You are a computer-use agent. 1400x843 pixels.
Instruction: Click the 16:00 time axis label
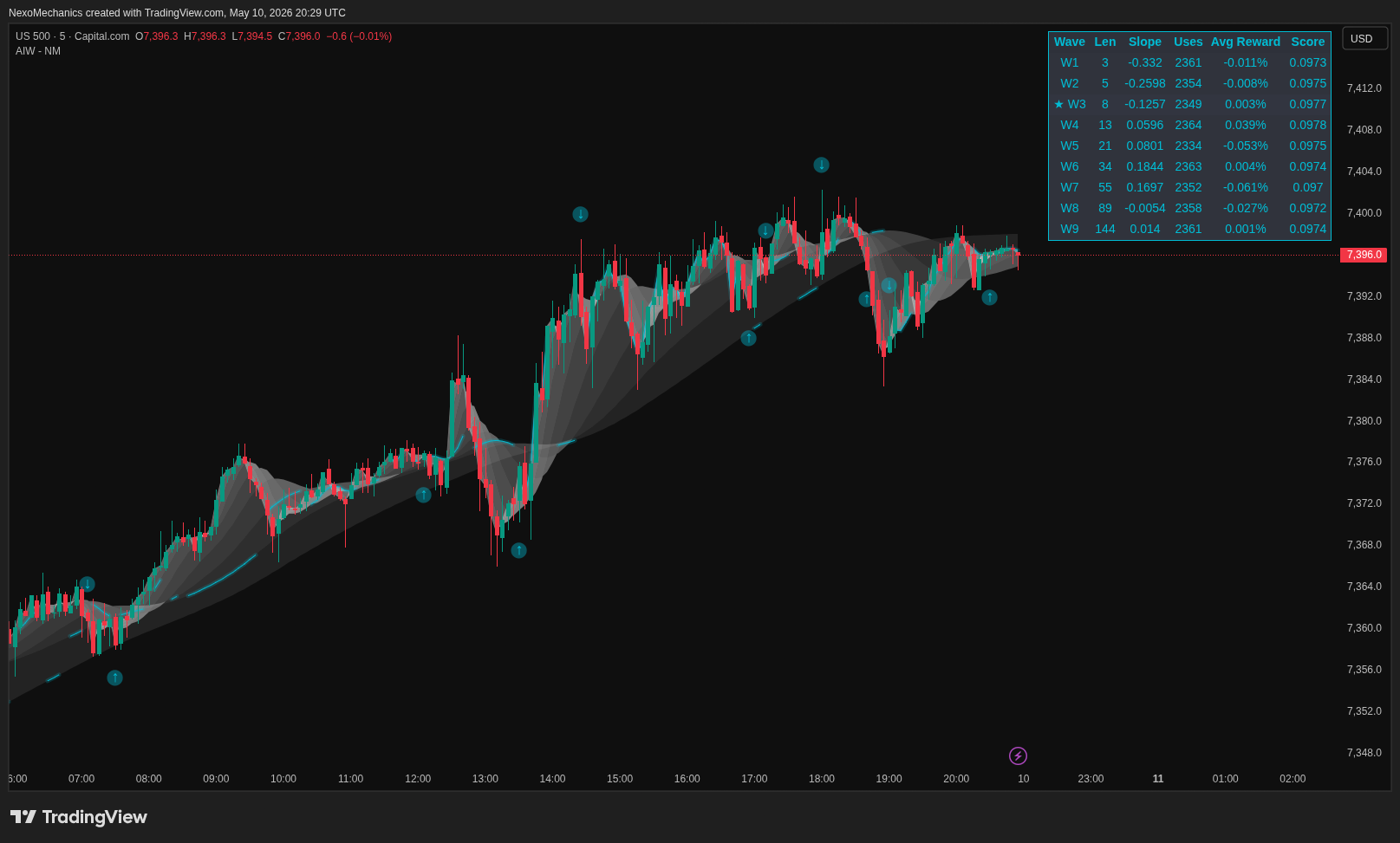[x=687, y=779]
